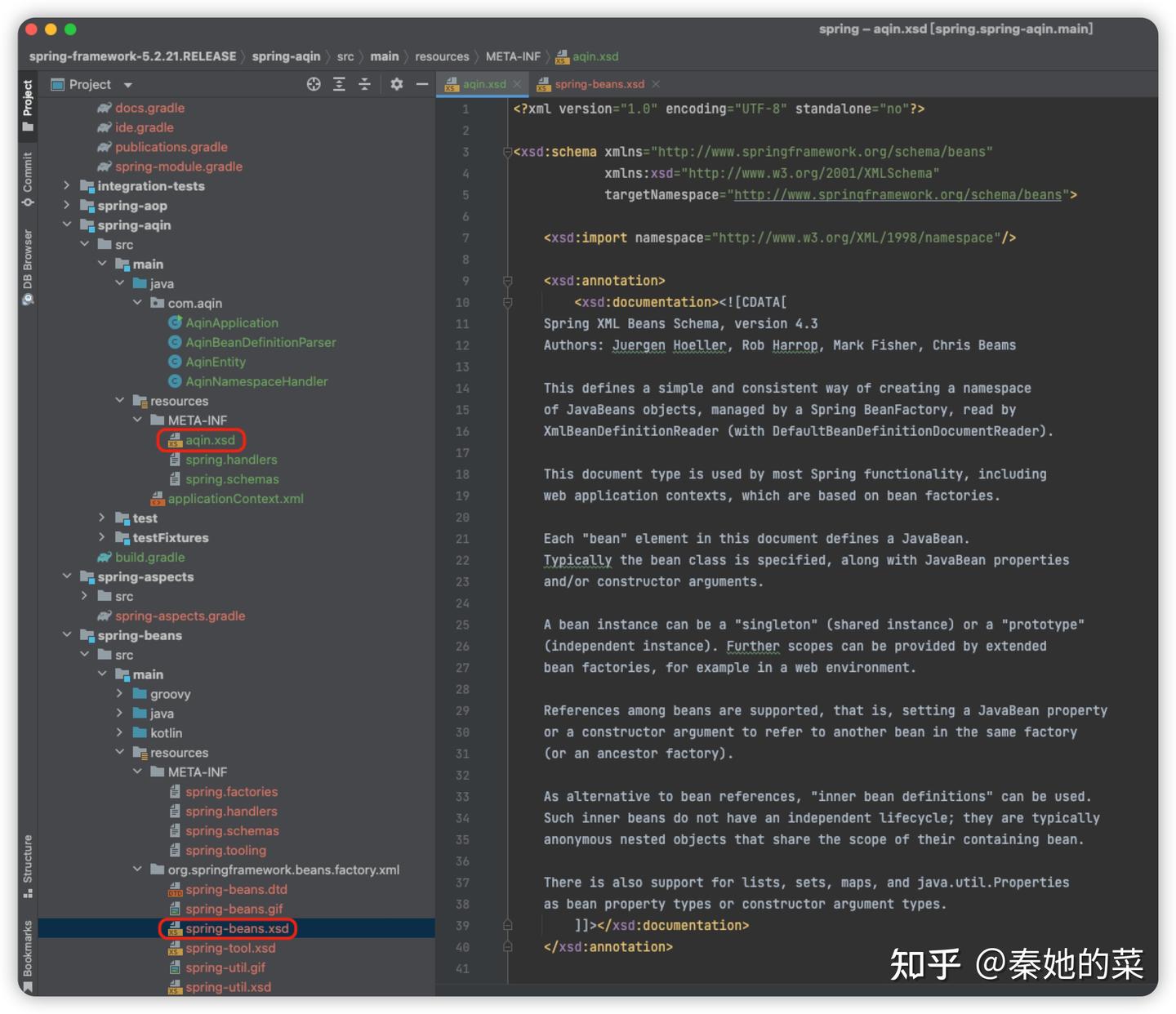
Task: Expand the kotlin folder
Action: [119, 733]
